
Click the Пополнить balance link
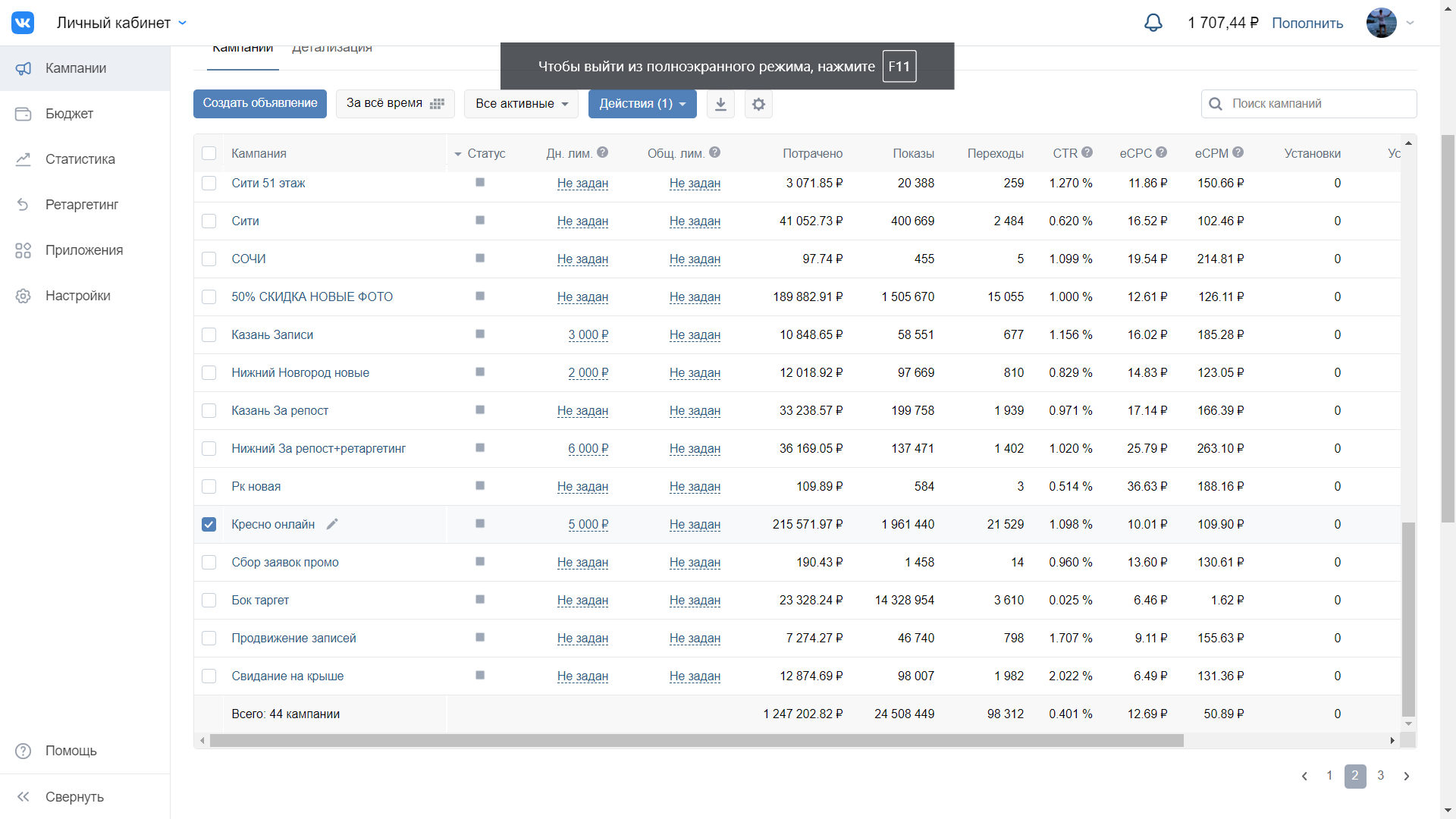tap(1307, 23)
